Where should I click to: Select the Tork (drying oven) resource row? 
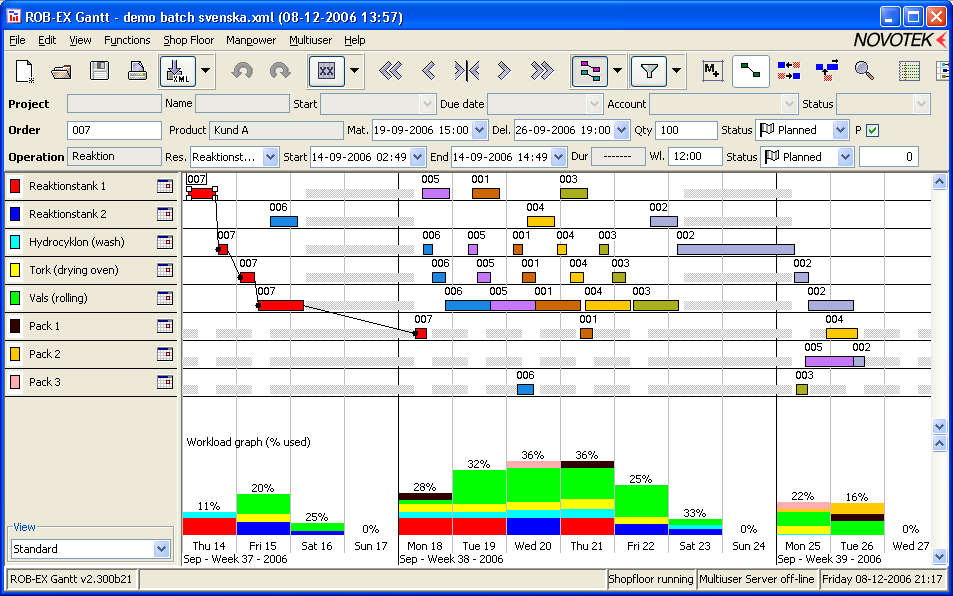coord(91,270)
